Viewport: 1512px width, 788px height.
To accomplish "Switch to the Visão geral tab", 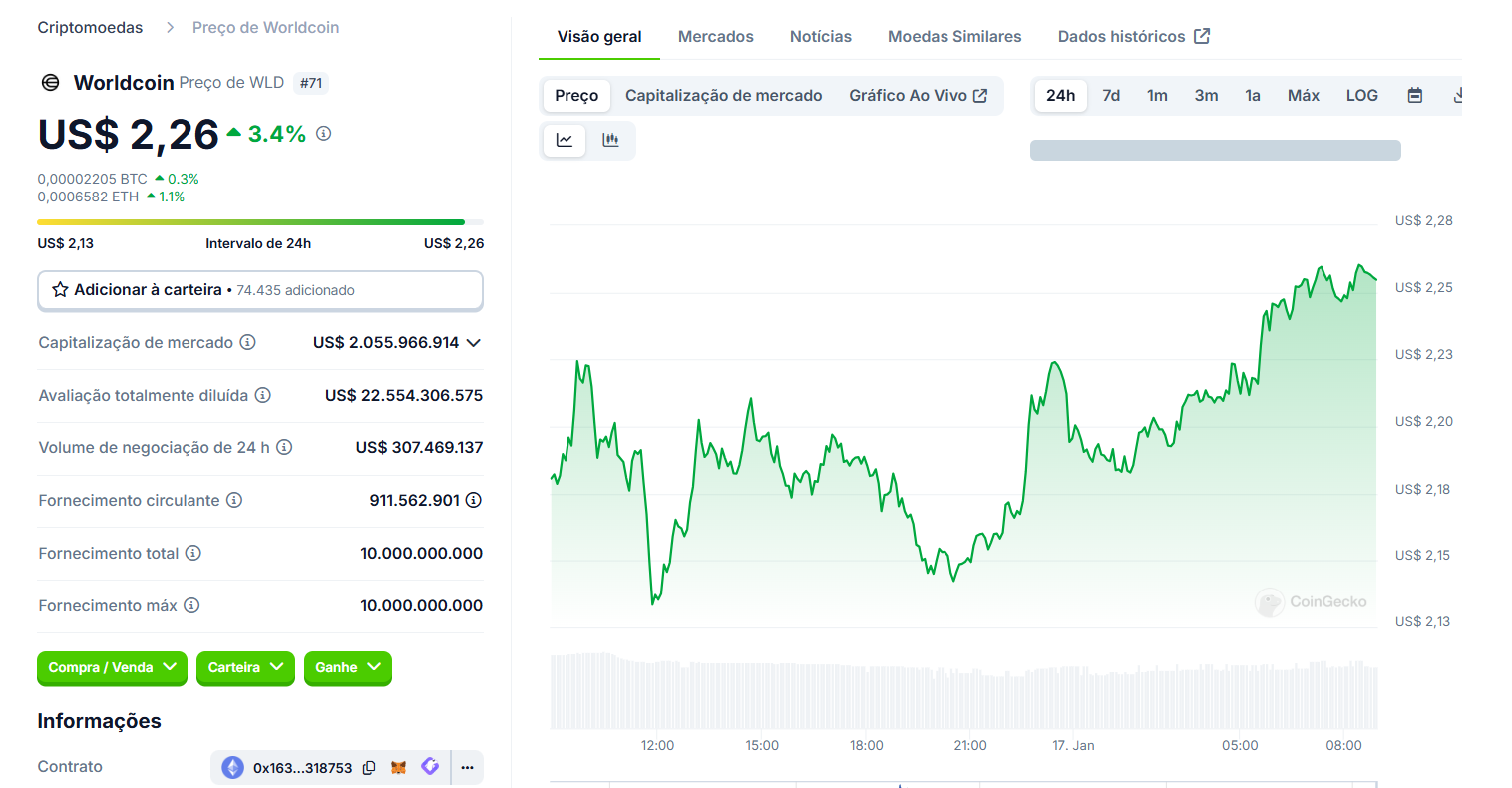I will (x=599, y=37).
